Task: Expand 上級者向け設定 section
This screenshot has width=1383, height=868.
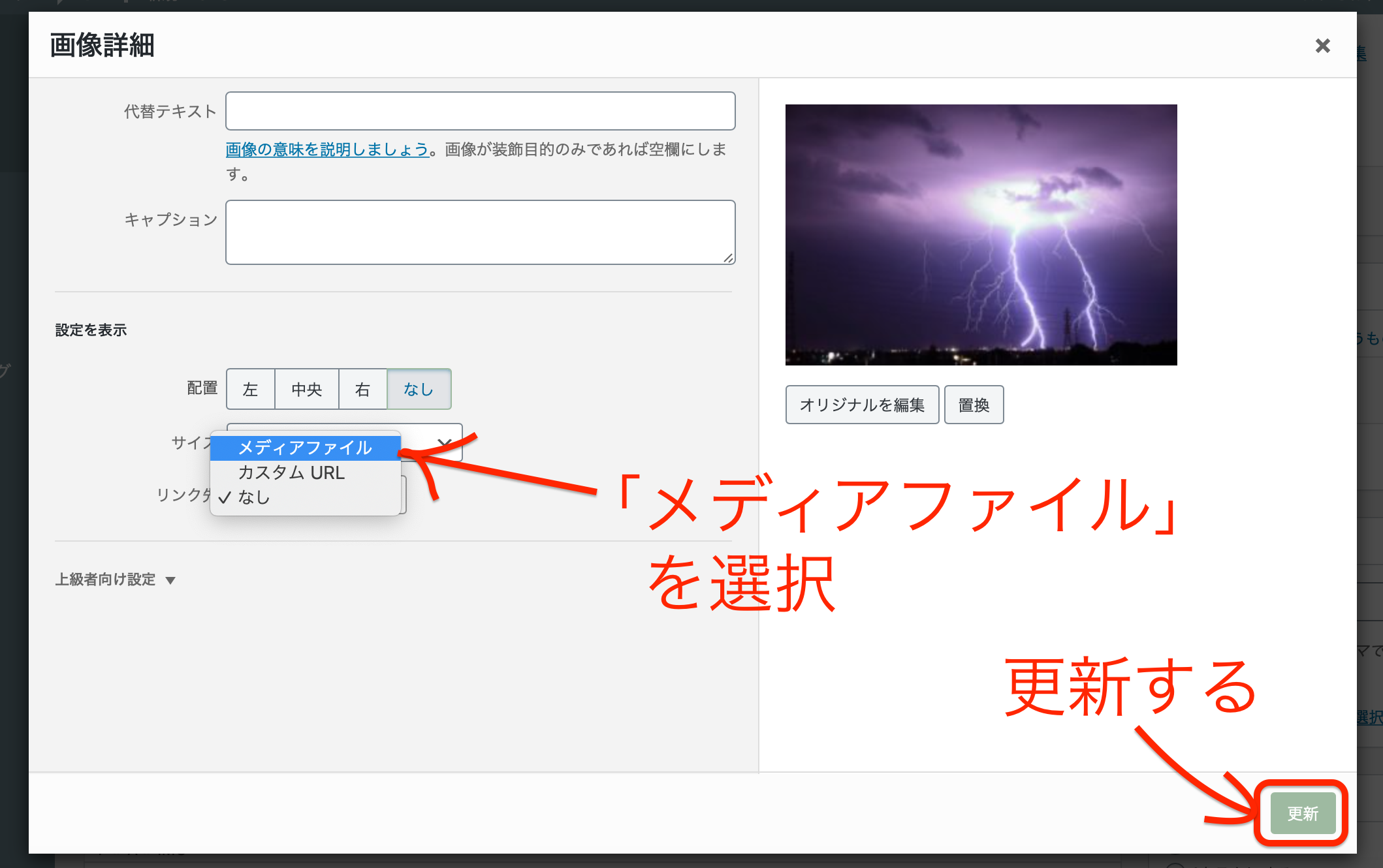Action: [106, 580]
